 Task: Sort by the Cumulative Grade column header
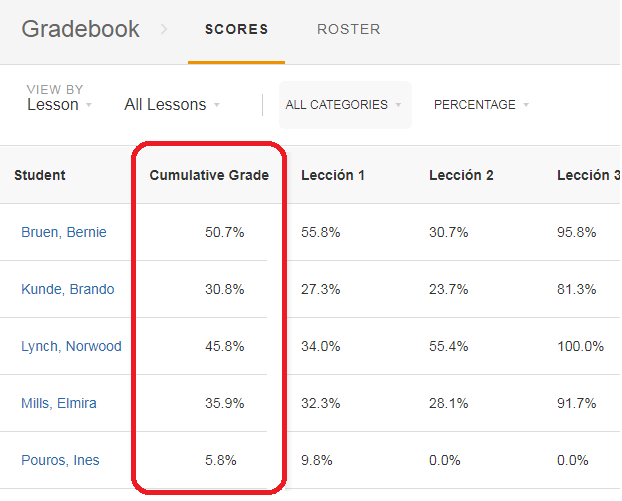coord(209,175)
